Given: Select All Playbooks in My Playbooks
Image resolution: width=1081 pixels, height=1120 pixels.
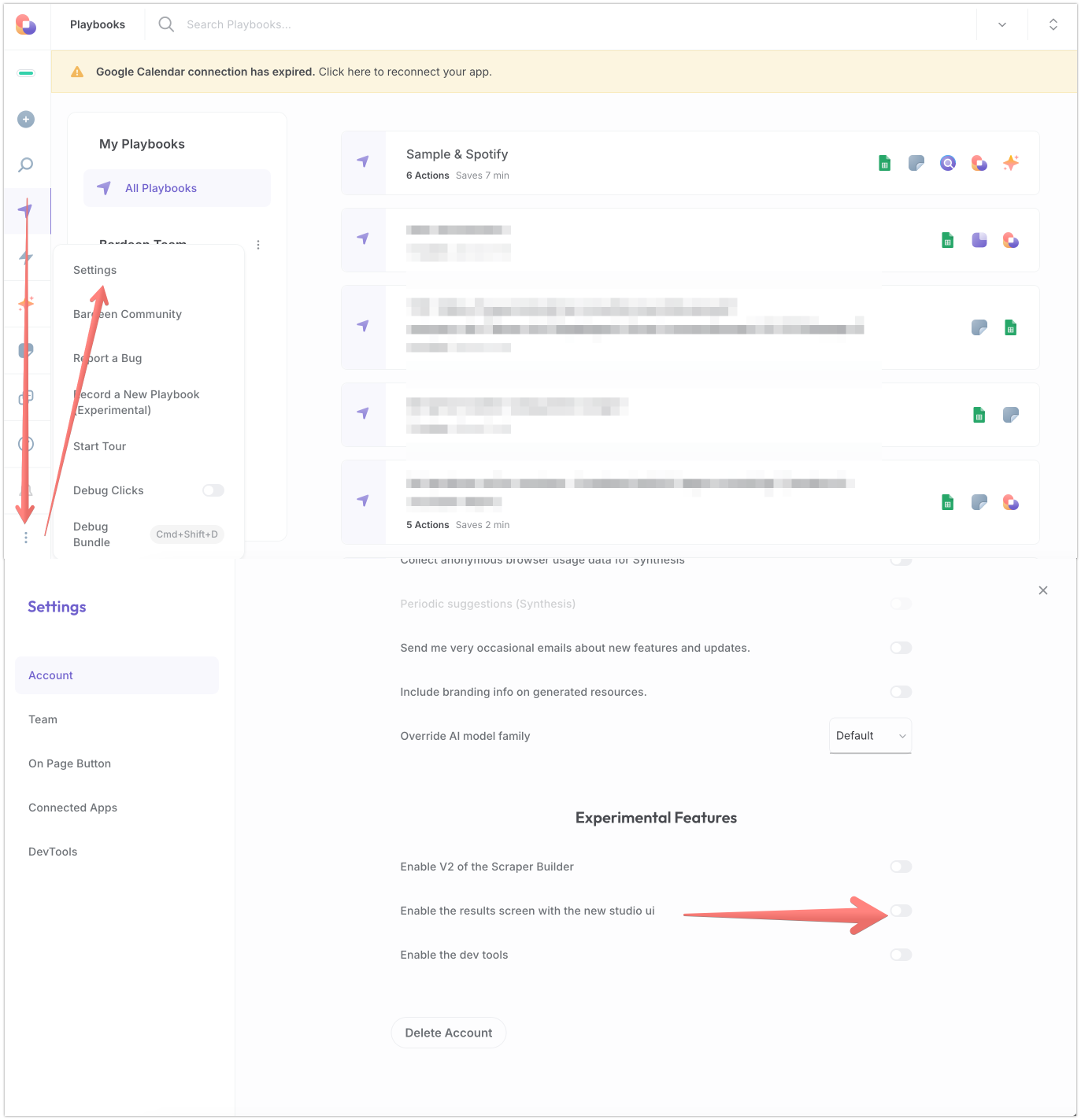Looking at the screenshot, I should pyautogui.click(x=177, y=188).
